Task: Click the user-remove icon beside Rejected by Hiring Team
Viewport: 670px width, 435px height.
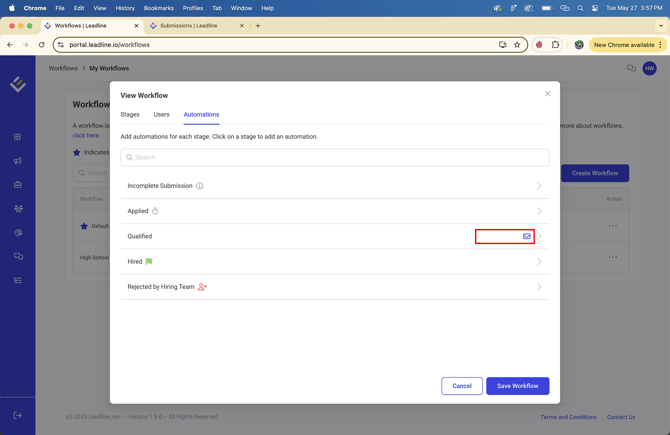Action: tap(202, 287)
